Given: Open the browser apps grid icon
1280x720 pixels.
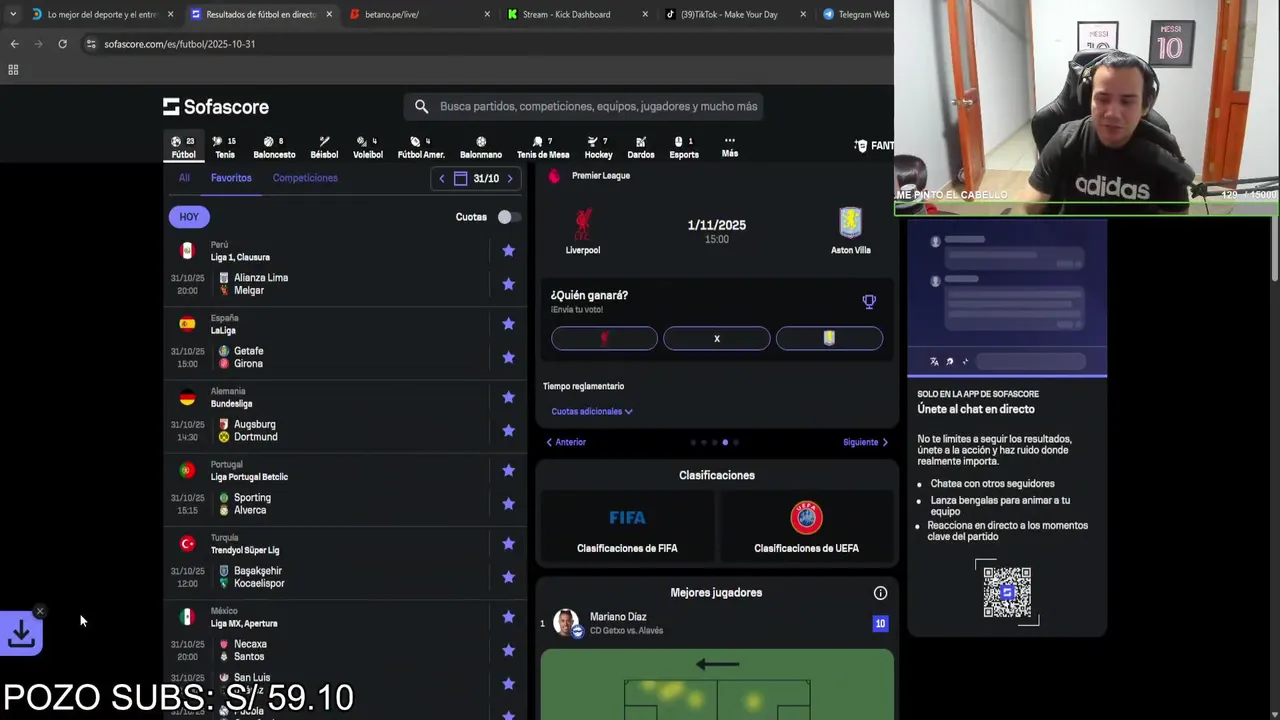Looking at the screenshot, I should pos(13,70).
